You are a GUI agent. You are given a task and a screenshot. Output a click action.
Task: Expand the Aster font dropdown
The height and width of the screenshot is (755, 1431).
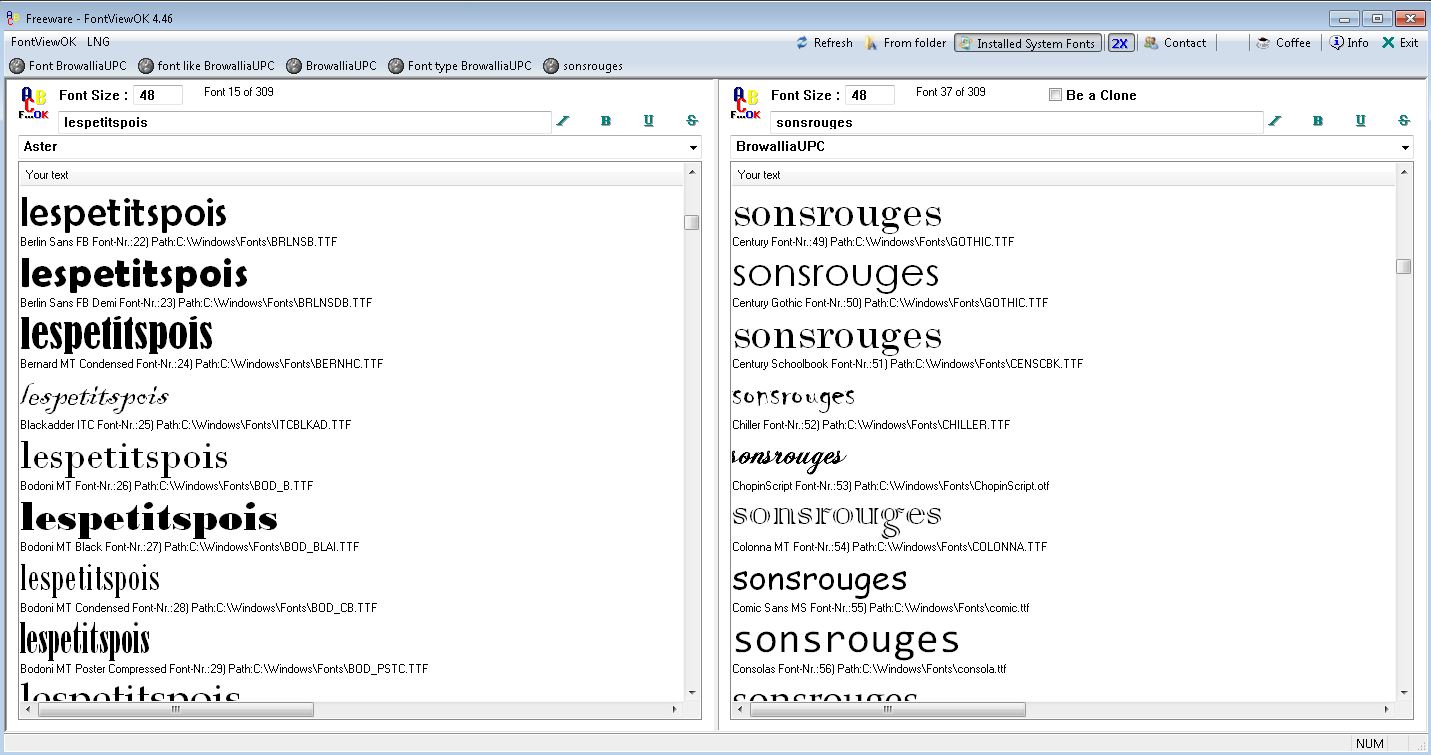693,148
